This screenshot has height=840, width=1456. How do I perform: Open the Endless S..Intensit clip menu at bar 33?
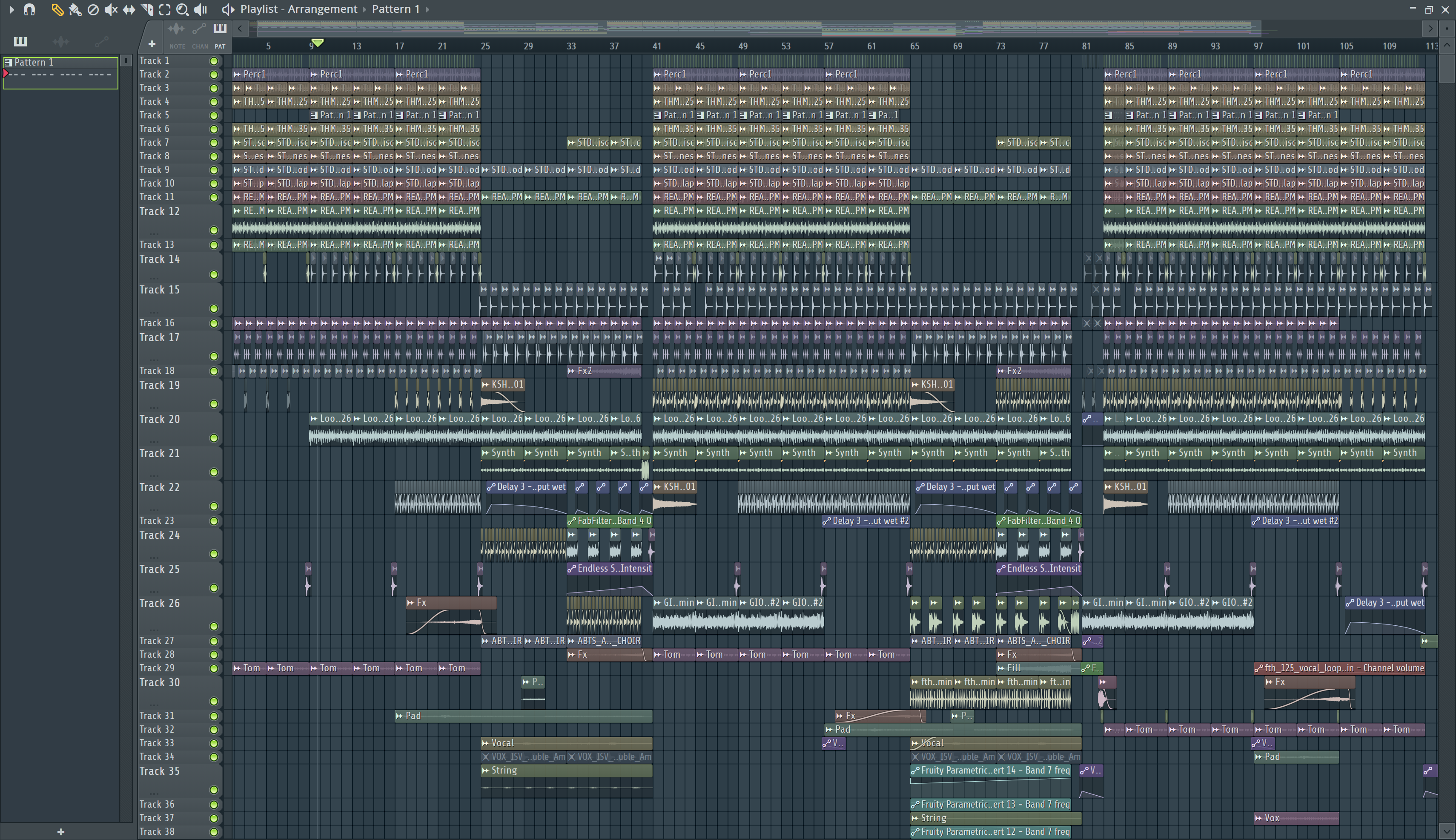pyautogui.click(x=572, y=569)
